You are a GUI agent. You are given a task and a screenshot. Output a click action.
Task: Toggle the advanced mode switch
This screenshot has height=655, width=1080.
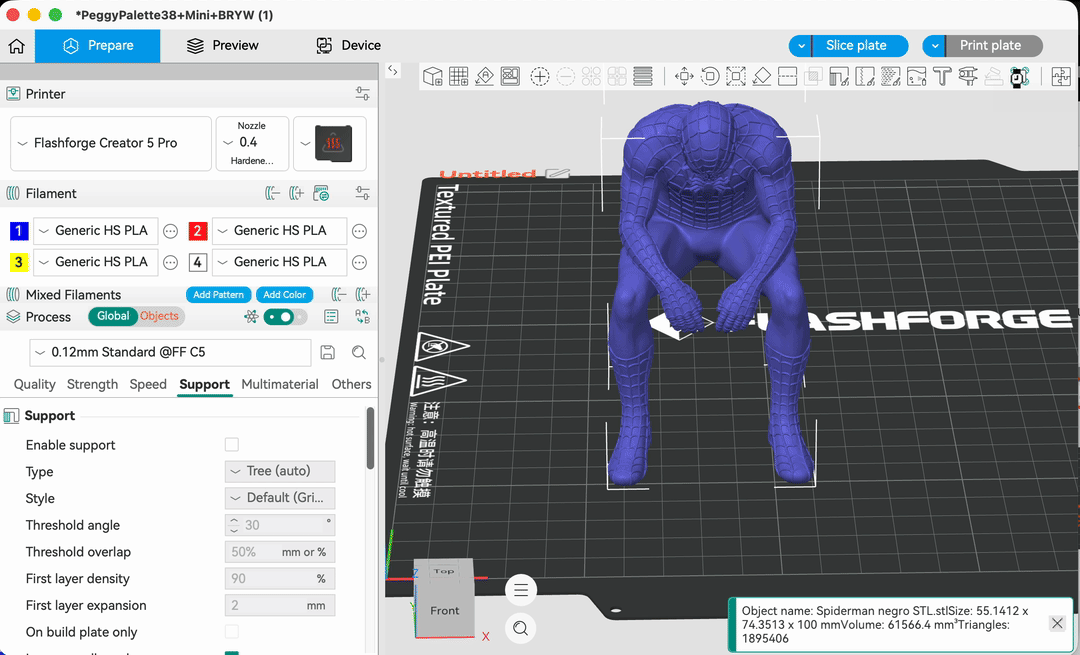coord(284,317)
